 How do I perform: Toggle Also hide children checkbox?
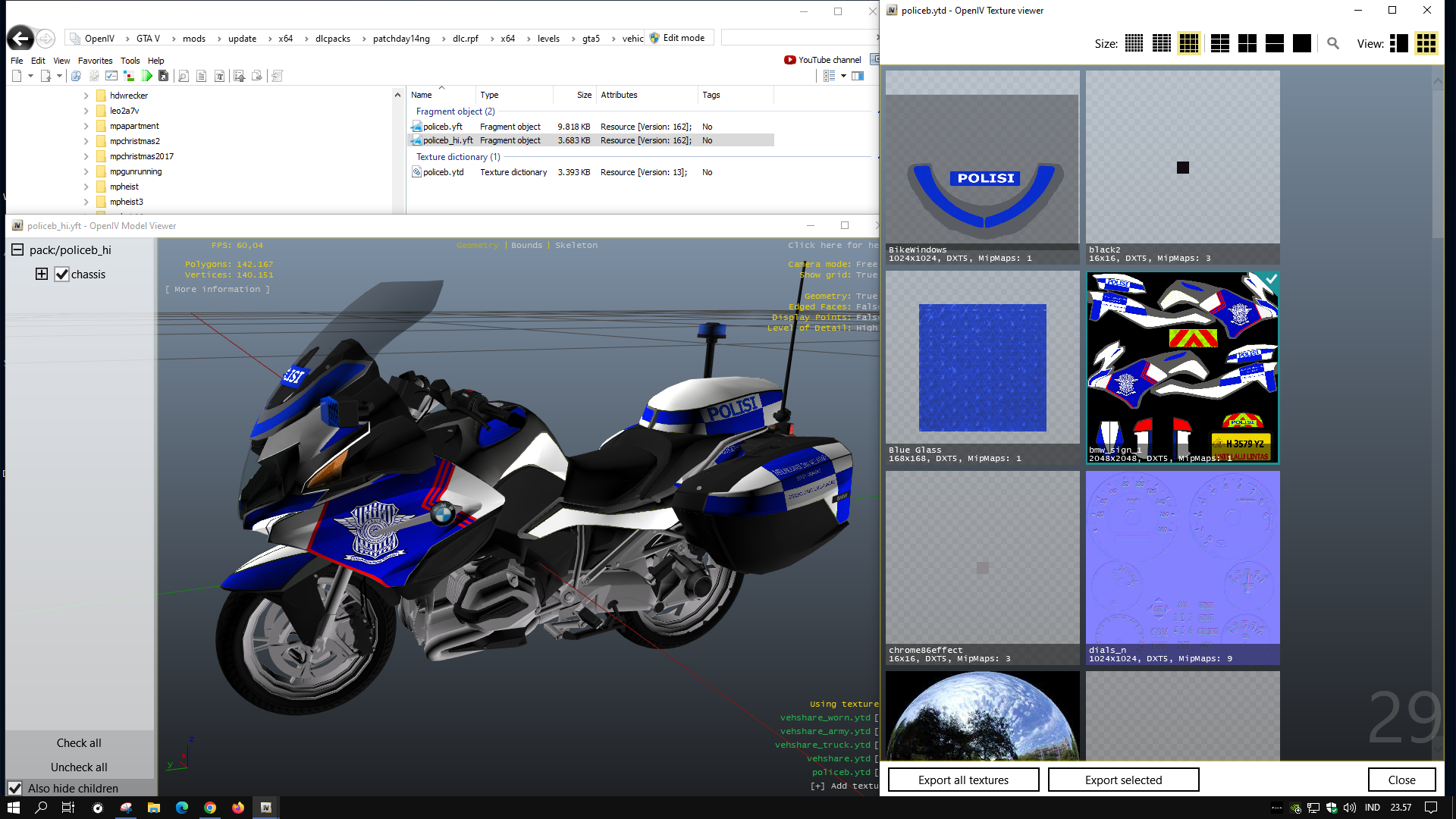point(15,788)
